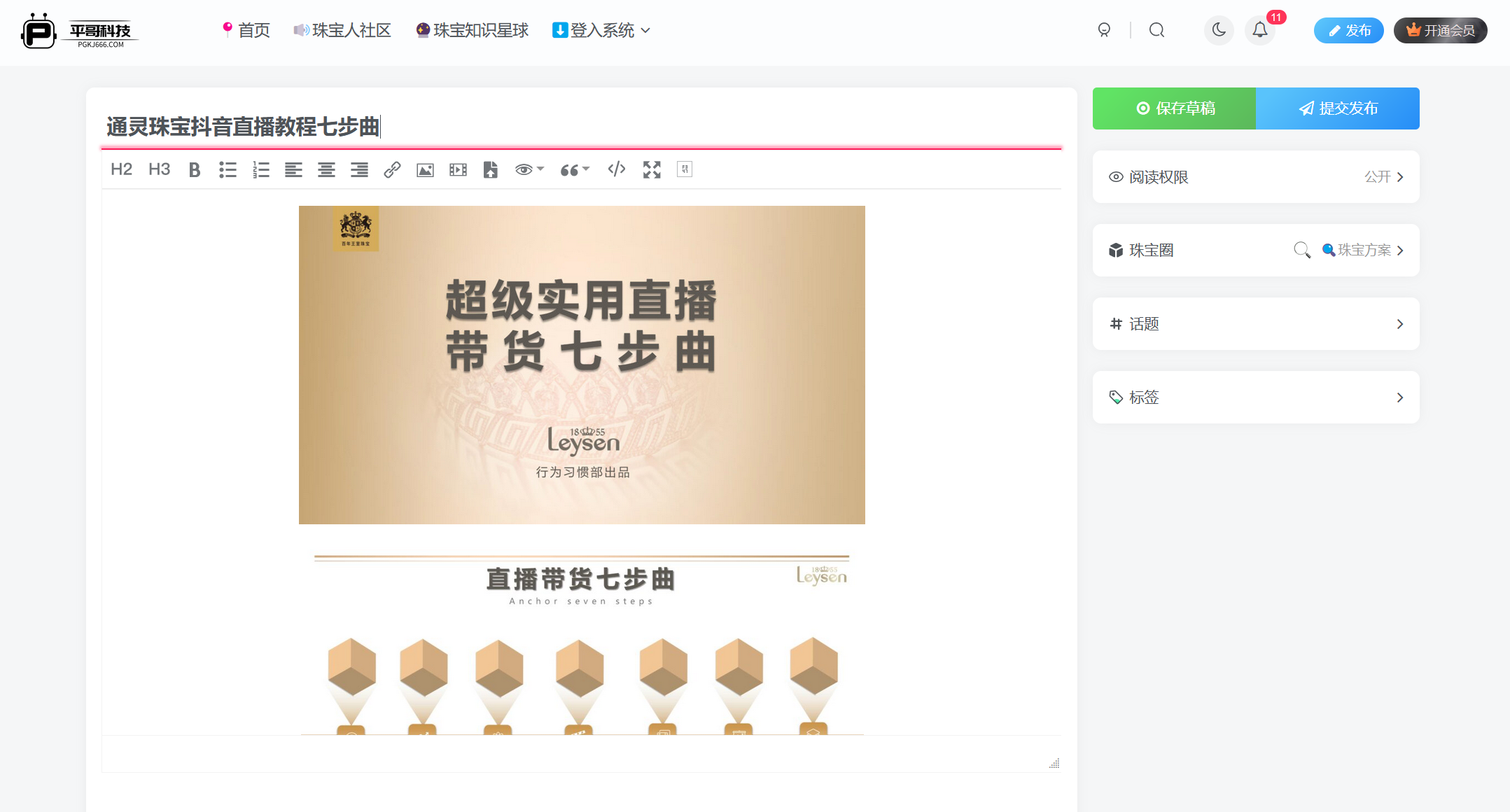Expand the 登入系统 menu
This screenshot has width=1510, height=812.
601,30
